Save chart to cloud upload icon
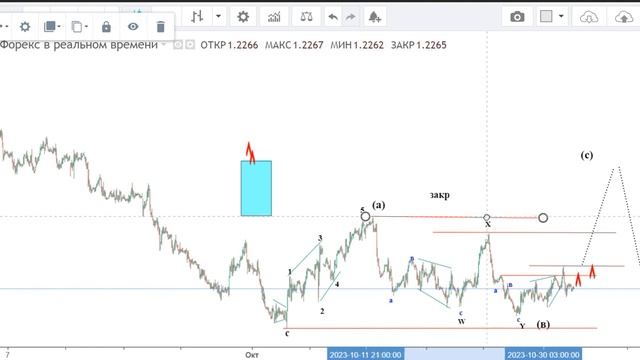This screenshot has width=640, height=360. pyautogui.click(x=624, y=17)
